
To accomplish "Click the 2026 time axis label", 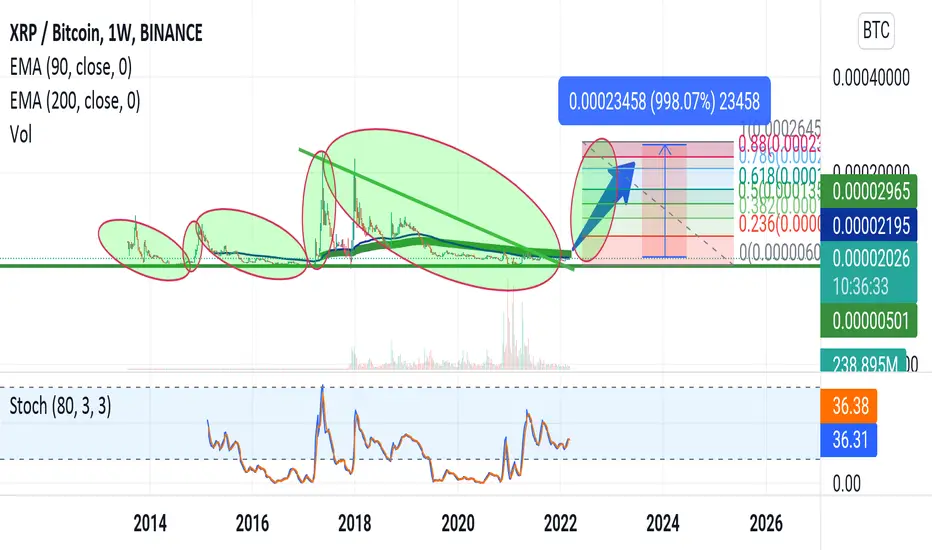I will [x=766, y=523].
